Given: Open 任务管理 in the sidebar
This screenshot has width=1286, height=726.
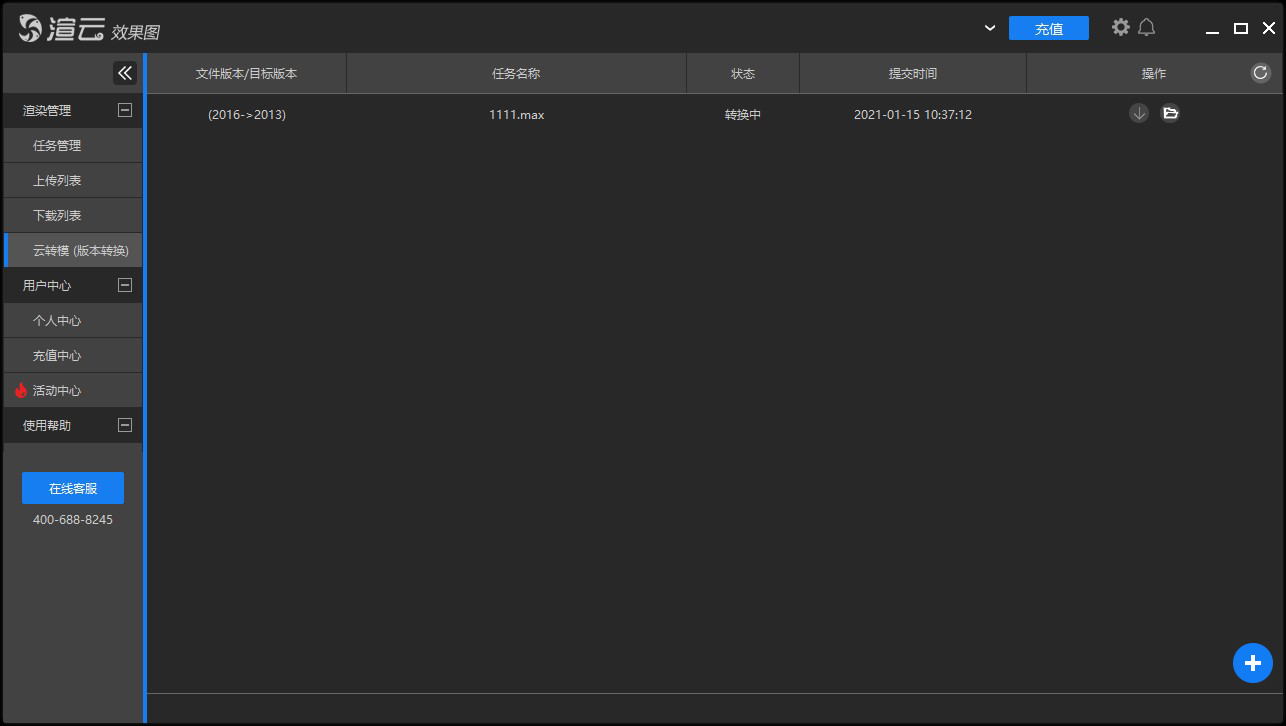Looking at the screenshot, I should (72, 145).
